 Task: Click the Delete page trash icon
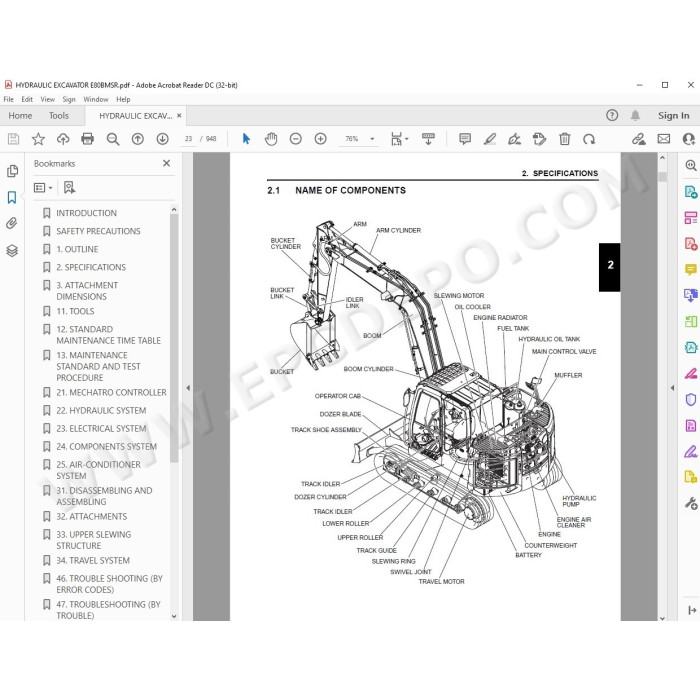pyautogui.click(x=564, y=139)
